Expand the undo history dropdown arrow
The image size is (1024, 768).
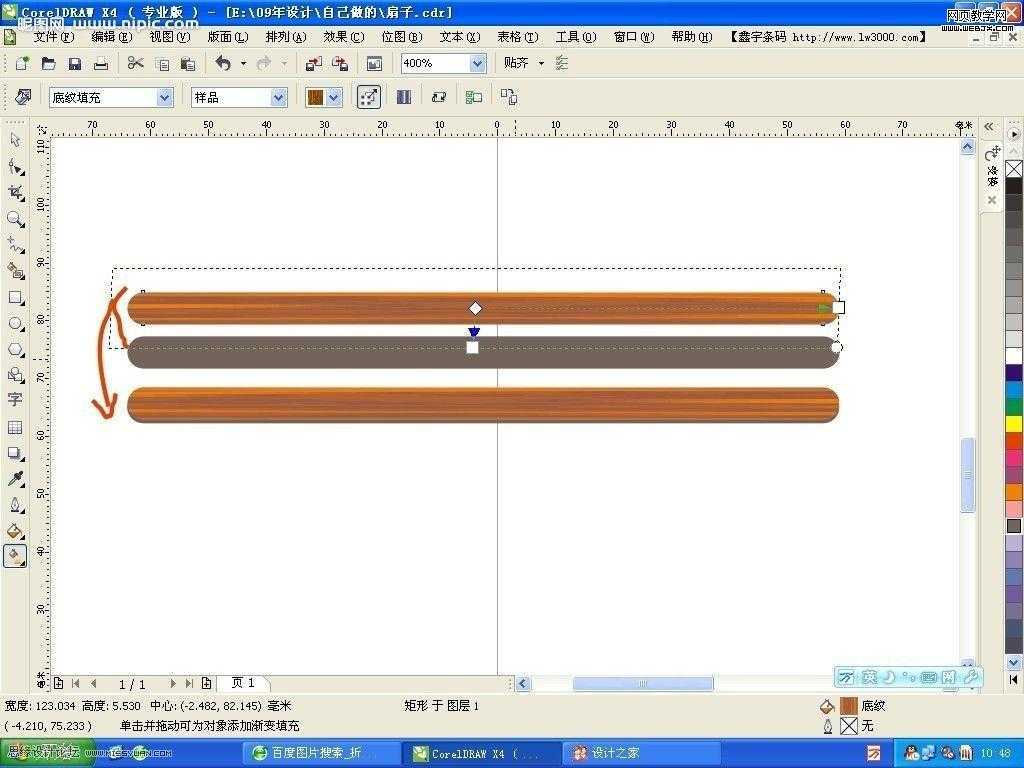coord(244,63)
